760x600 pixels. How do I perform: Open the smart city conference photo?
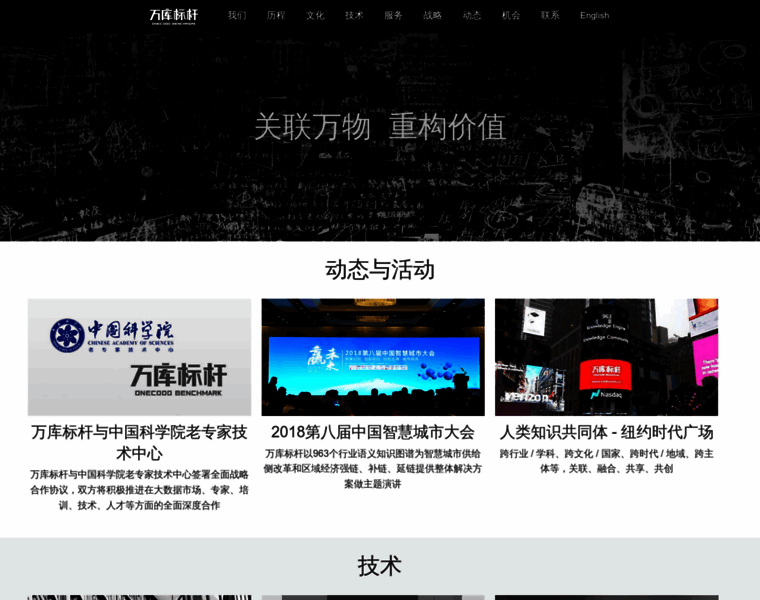373,357
